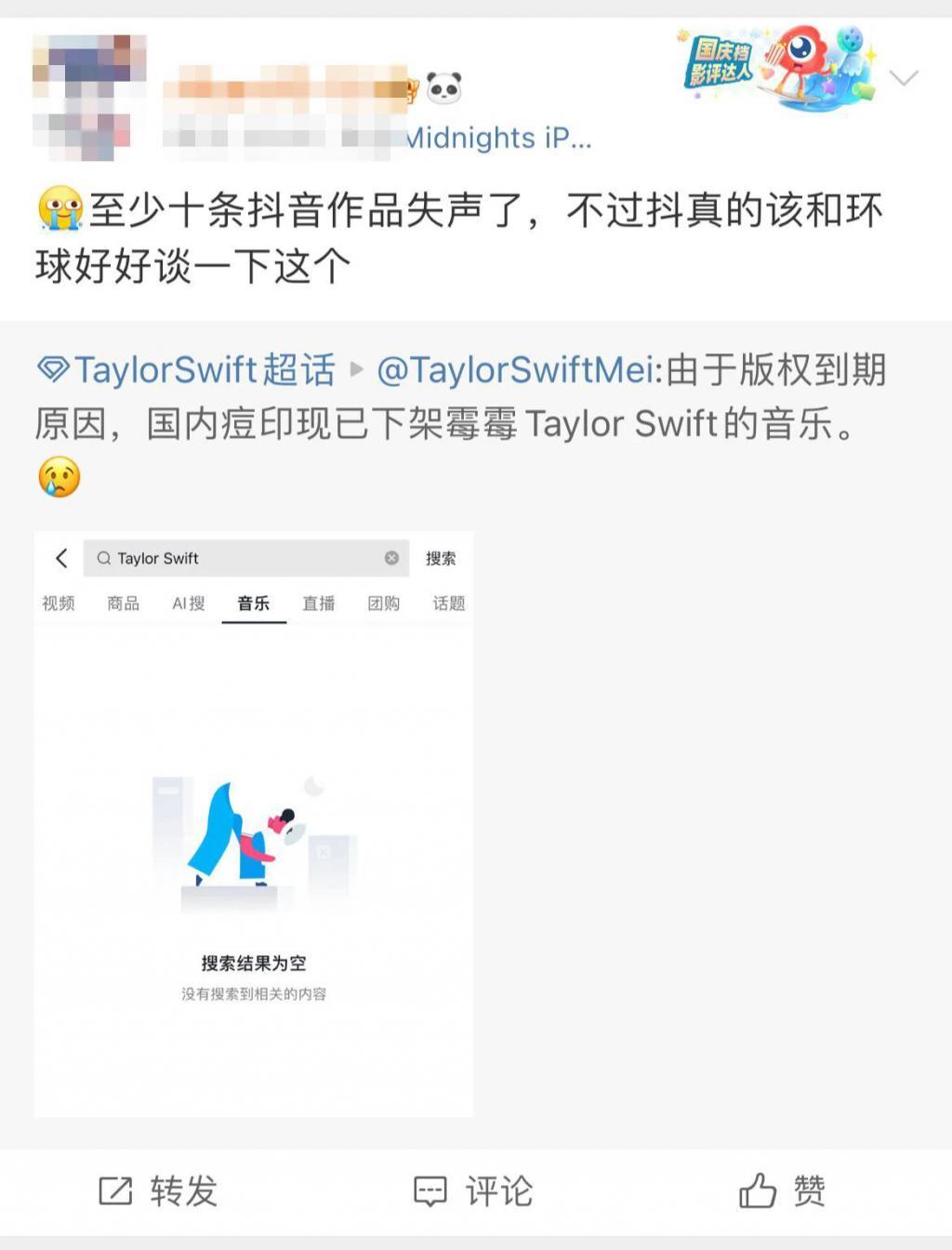Tap the 国庆档影评达人 badge

pyautogui.click(x=777, y=67)
